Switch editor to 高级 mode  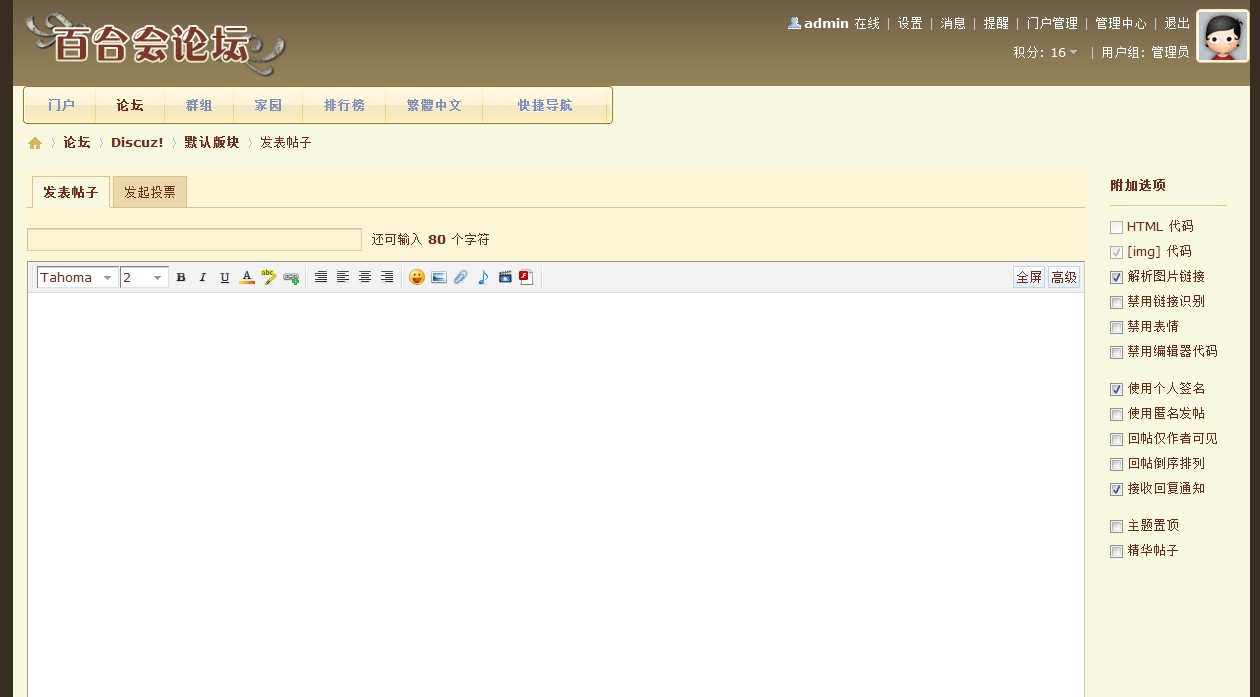[1064, 277]
